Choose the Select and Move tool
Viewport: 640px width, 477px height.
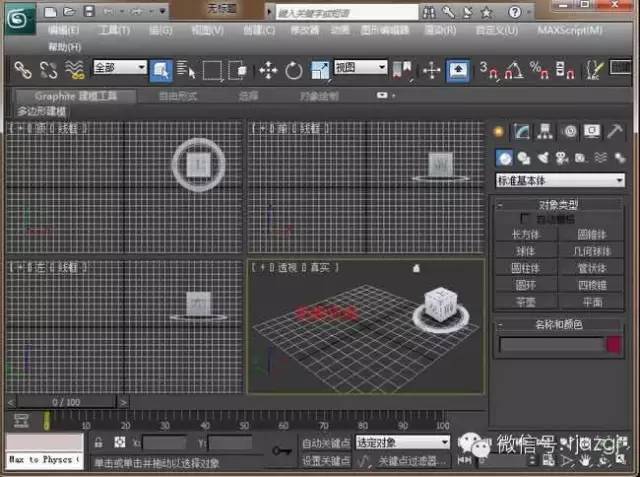tap(268, 70)
